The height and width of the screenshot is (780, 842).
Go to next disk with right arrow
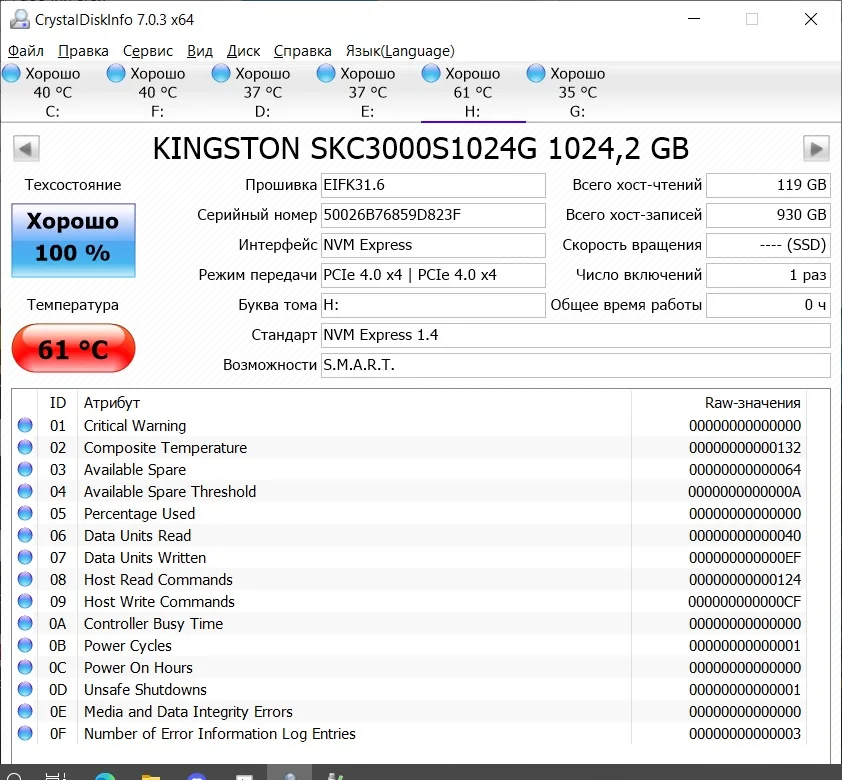(x=816, y=148)
